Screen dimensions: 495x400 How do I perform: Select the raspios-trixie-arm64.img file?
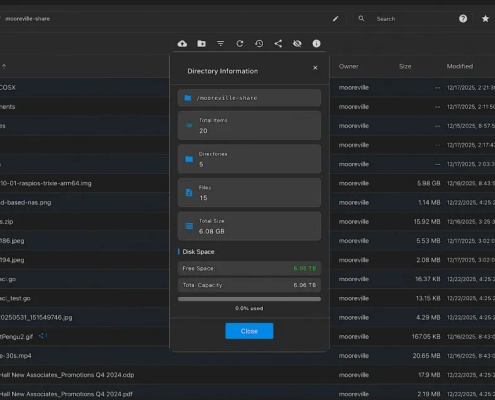46,183
